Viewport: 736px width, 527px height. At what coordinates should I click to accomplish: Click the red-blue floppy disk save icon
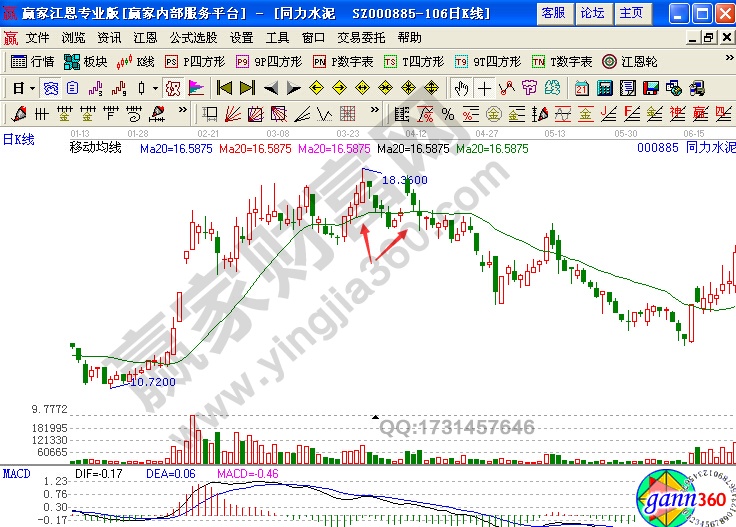653,87
